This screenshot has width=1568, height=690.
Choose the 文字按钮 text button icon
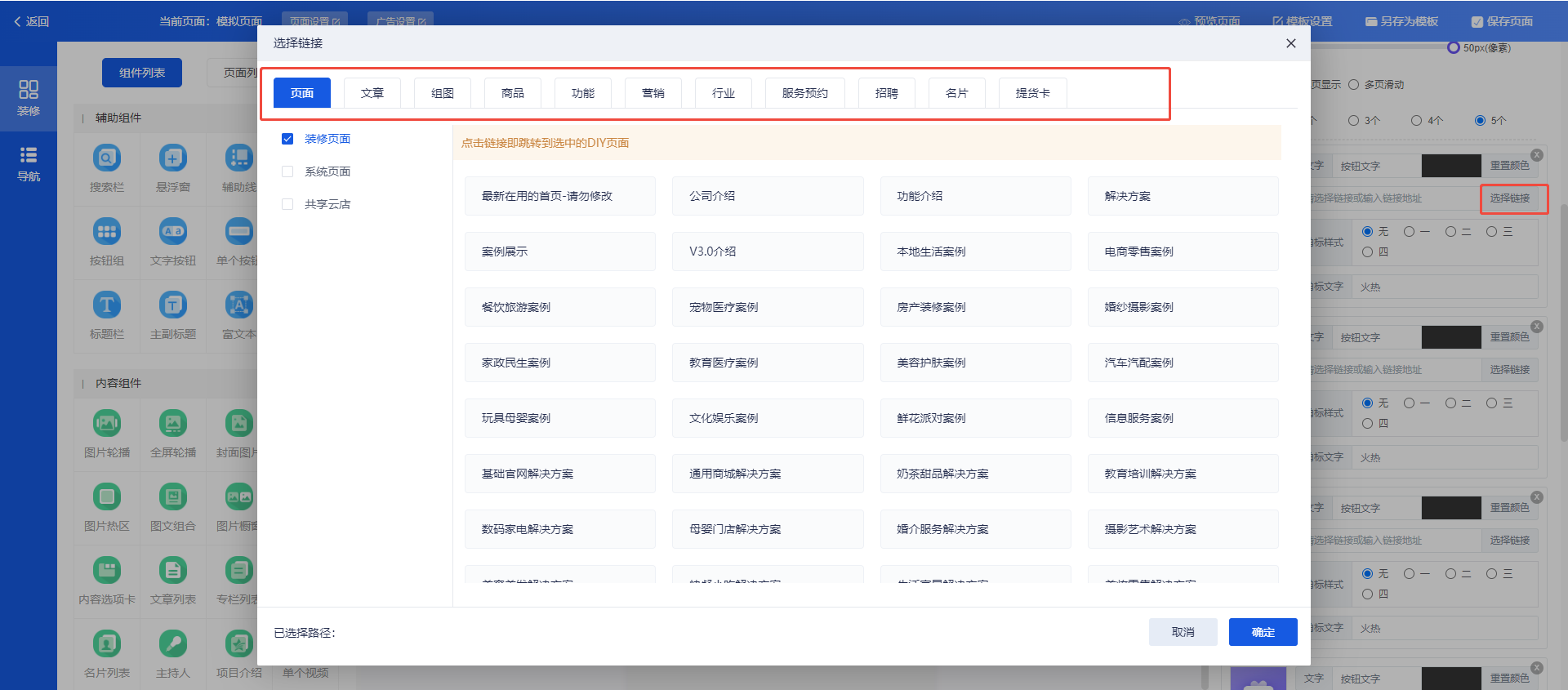point(172,232)
